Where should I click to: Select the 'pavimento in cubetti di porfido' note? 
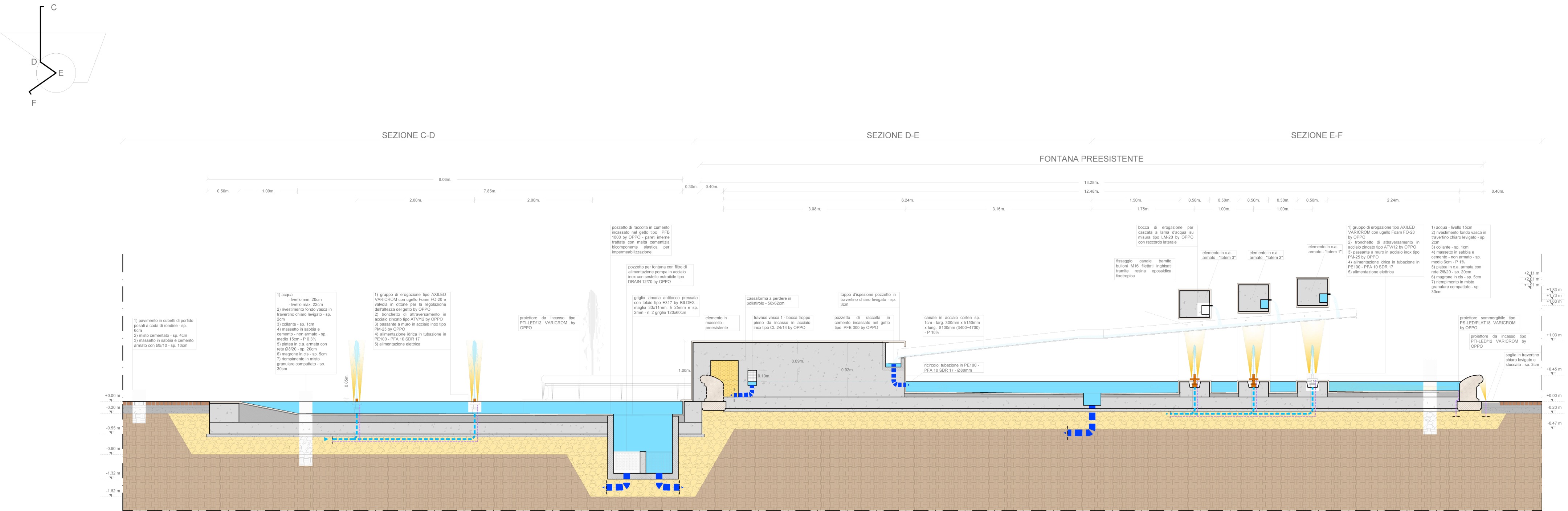pos(164,333)
